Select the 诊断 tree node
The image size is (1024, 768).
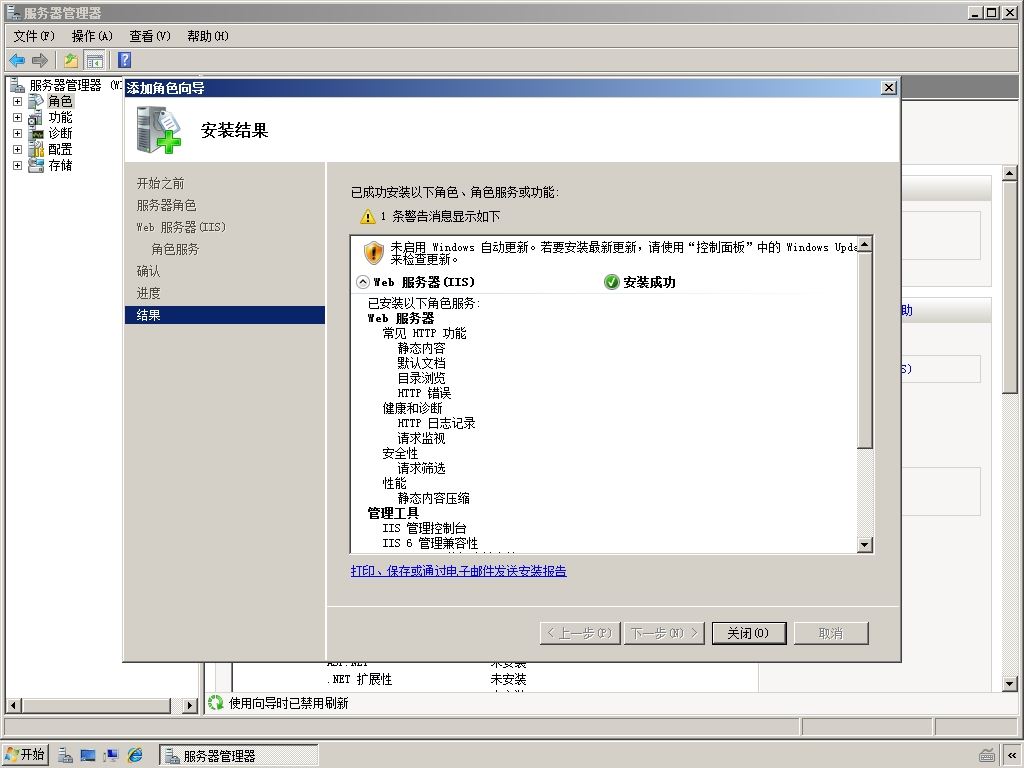point(60,133)
